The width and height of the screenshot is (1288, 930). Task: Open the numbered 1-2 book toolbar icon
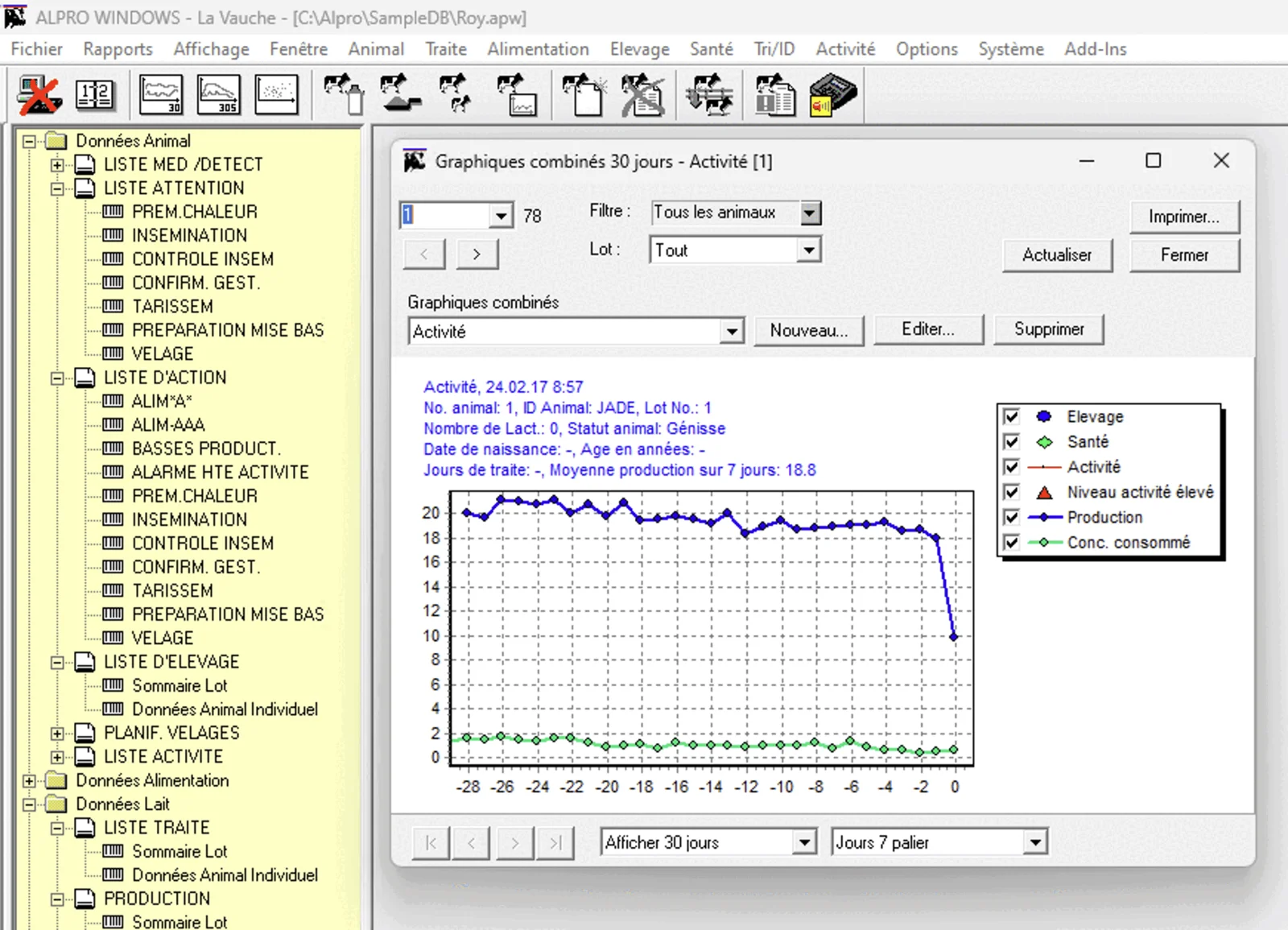coord(96,95)
